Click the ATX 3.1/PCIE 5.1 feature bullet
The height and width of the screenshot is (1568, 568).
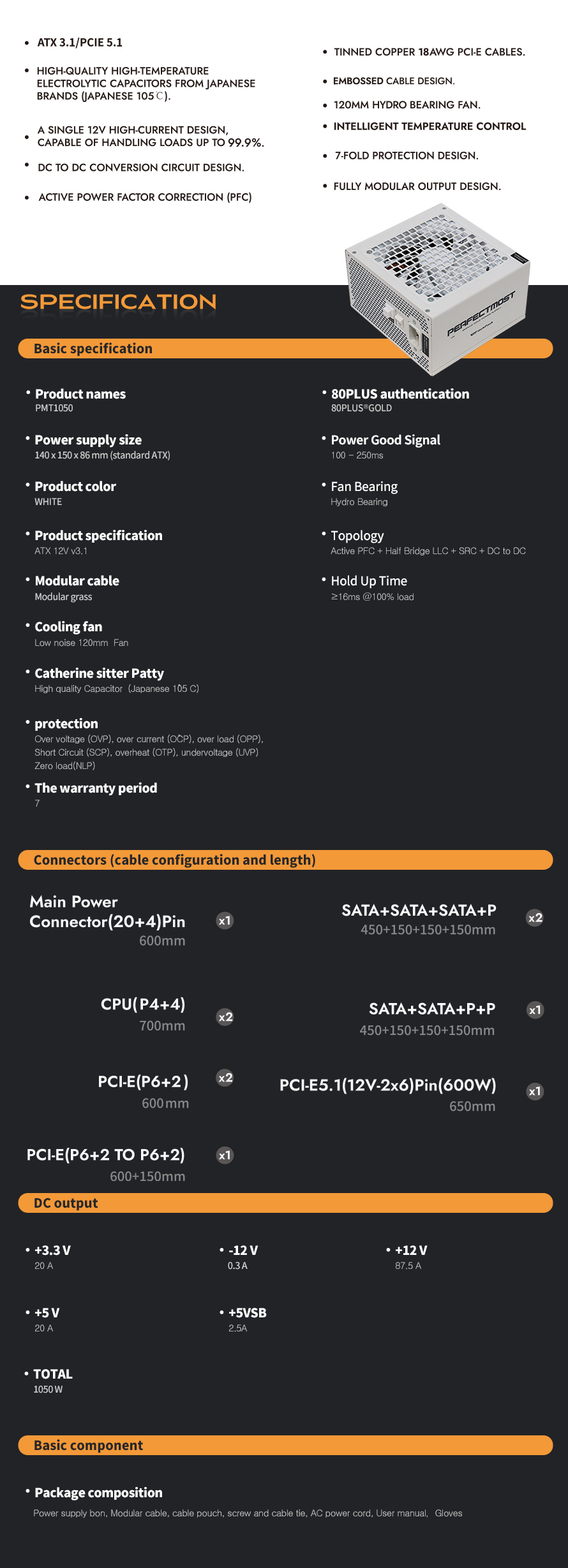(80, 43)
